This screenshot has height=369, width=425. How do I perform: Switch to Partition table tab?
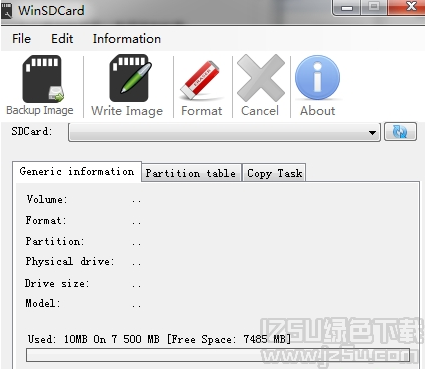tap(191, 173)
